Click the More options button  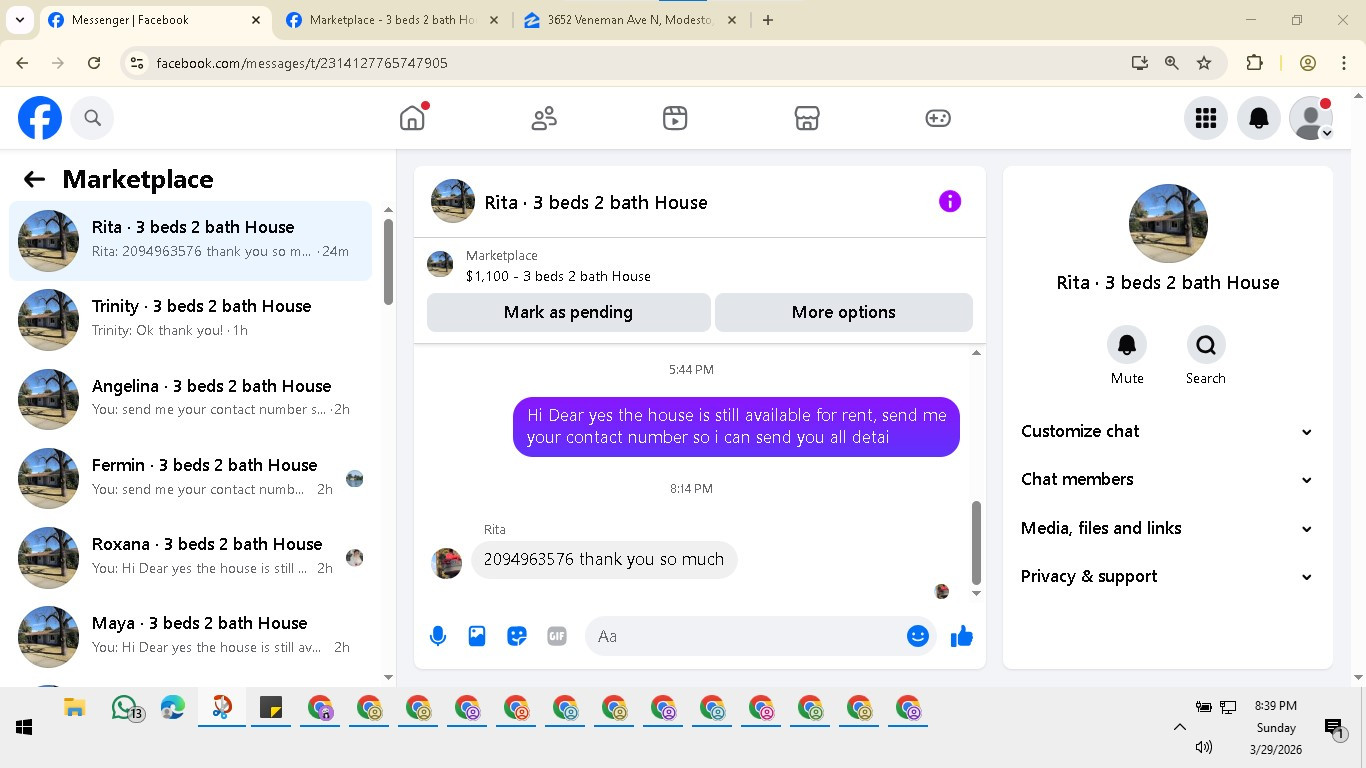pos(843,312)
